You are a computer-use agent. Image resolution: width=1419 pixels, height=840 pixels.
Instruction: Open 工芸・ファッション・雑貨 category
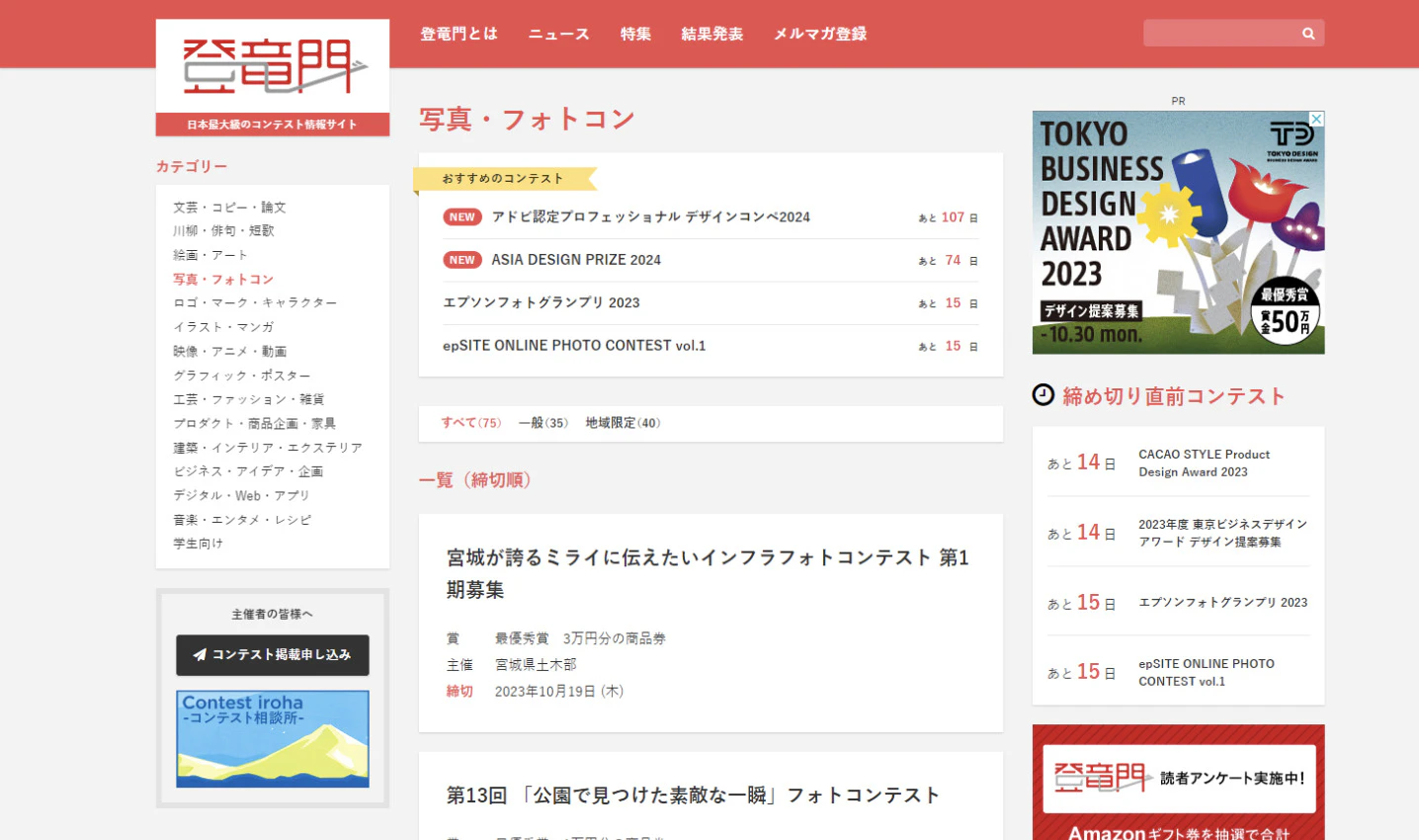[x=249, y=399]
